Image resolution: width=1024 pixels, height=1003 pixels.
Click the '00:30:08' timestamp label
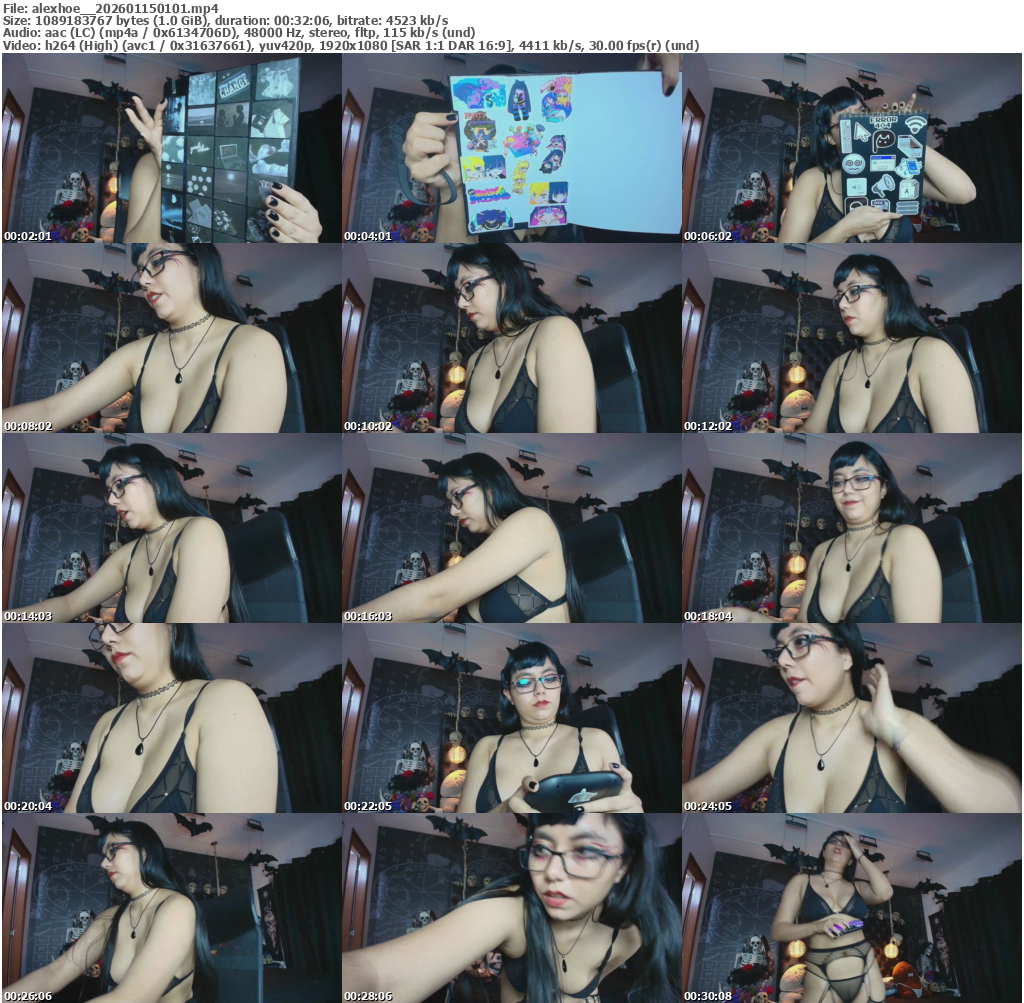point(709,996)
